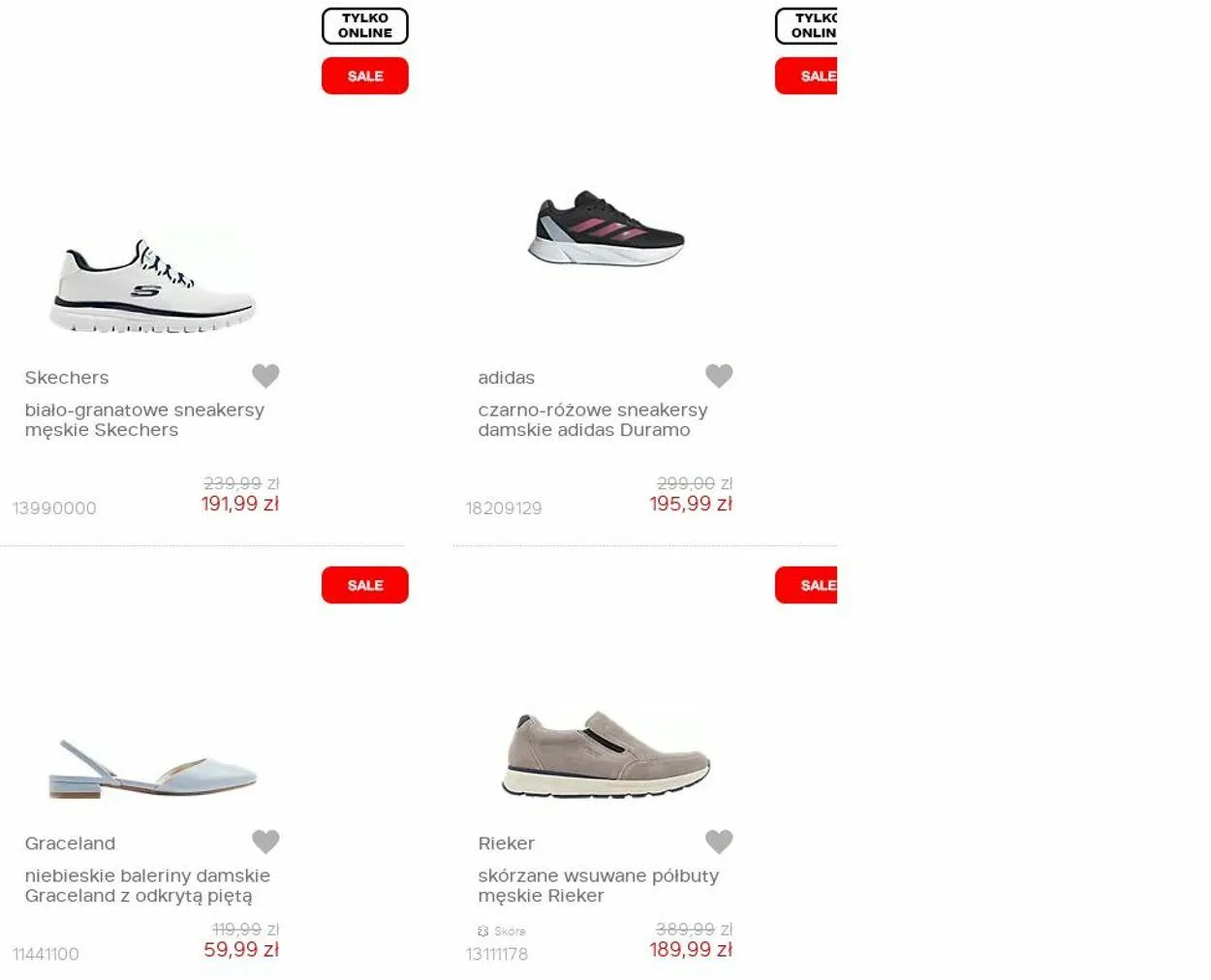Screen dimensions: 1211x980
Task: Click SALE badge on Rieker shoes
Action: click(x=806, y=585)
